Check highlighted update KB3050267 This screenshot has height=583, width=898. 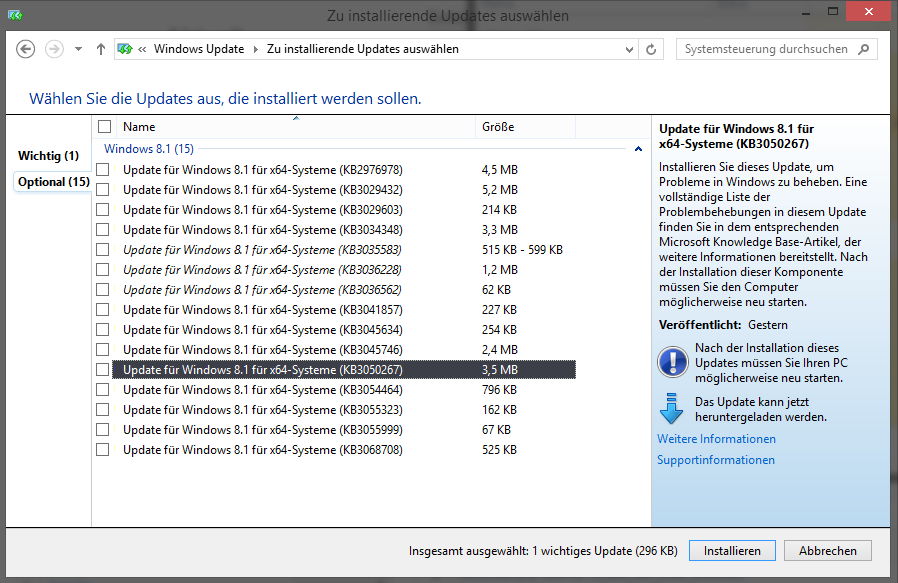[x=103, y=369]
